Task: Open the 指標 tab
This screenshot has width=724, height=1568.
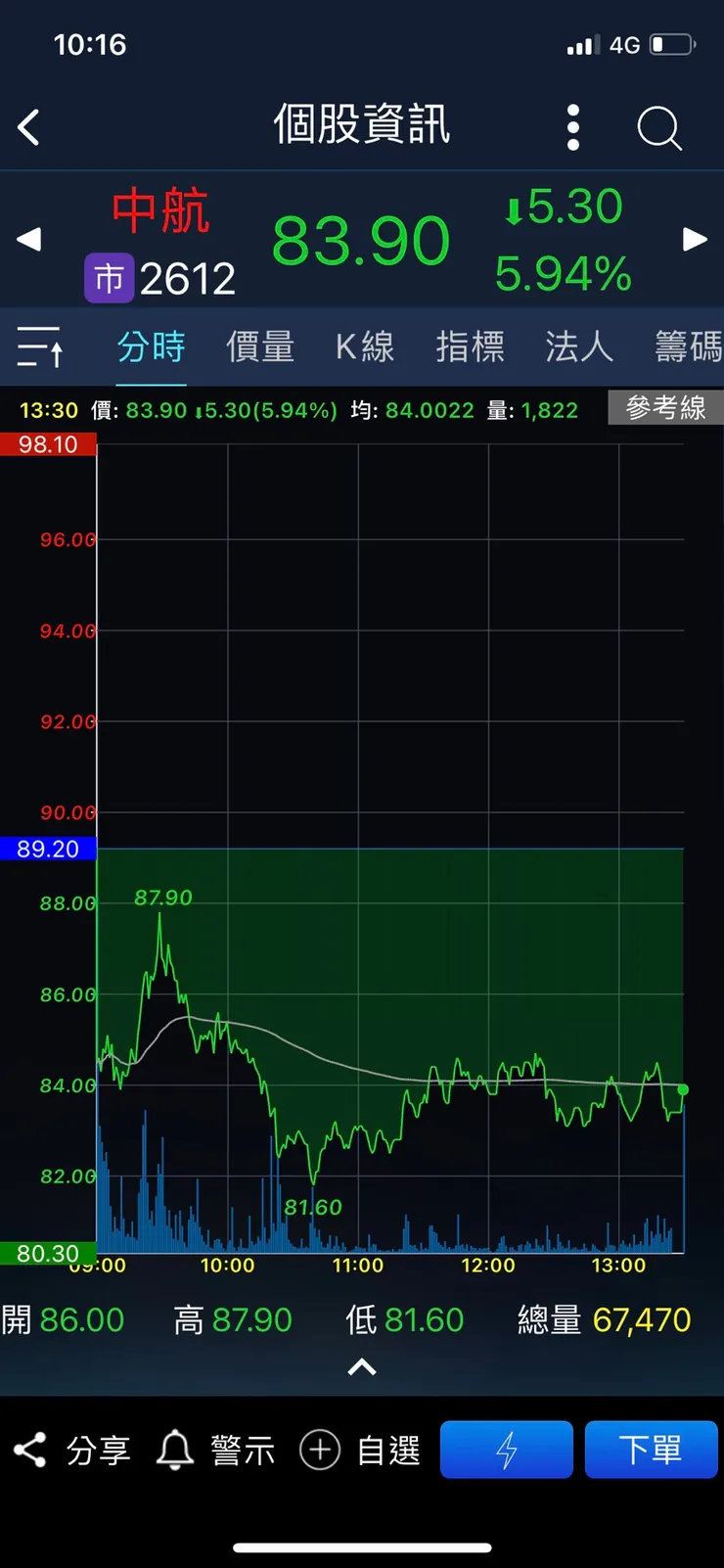Action: (471, 346)
